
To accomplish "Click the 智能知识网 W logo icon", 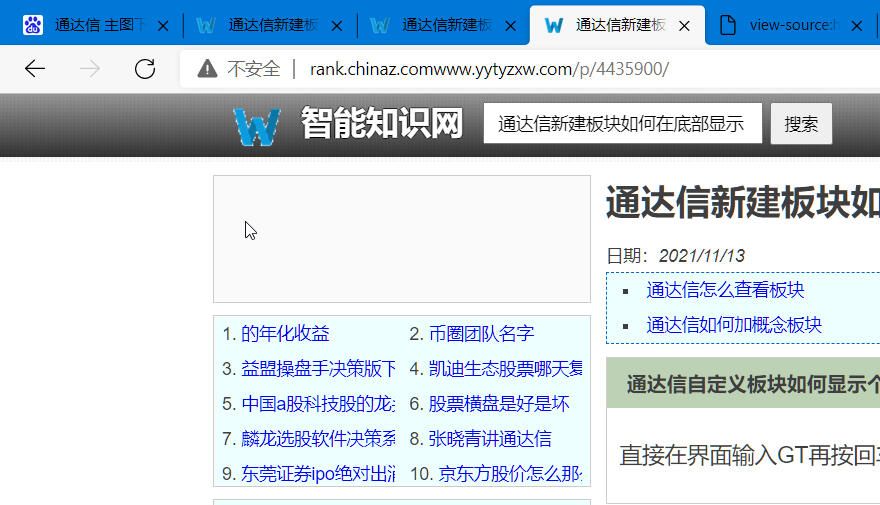I will [x=257, y=126].
